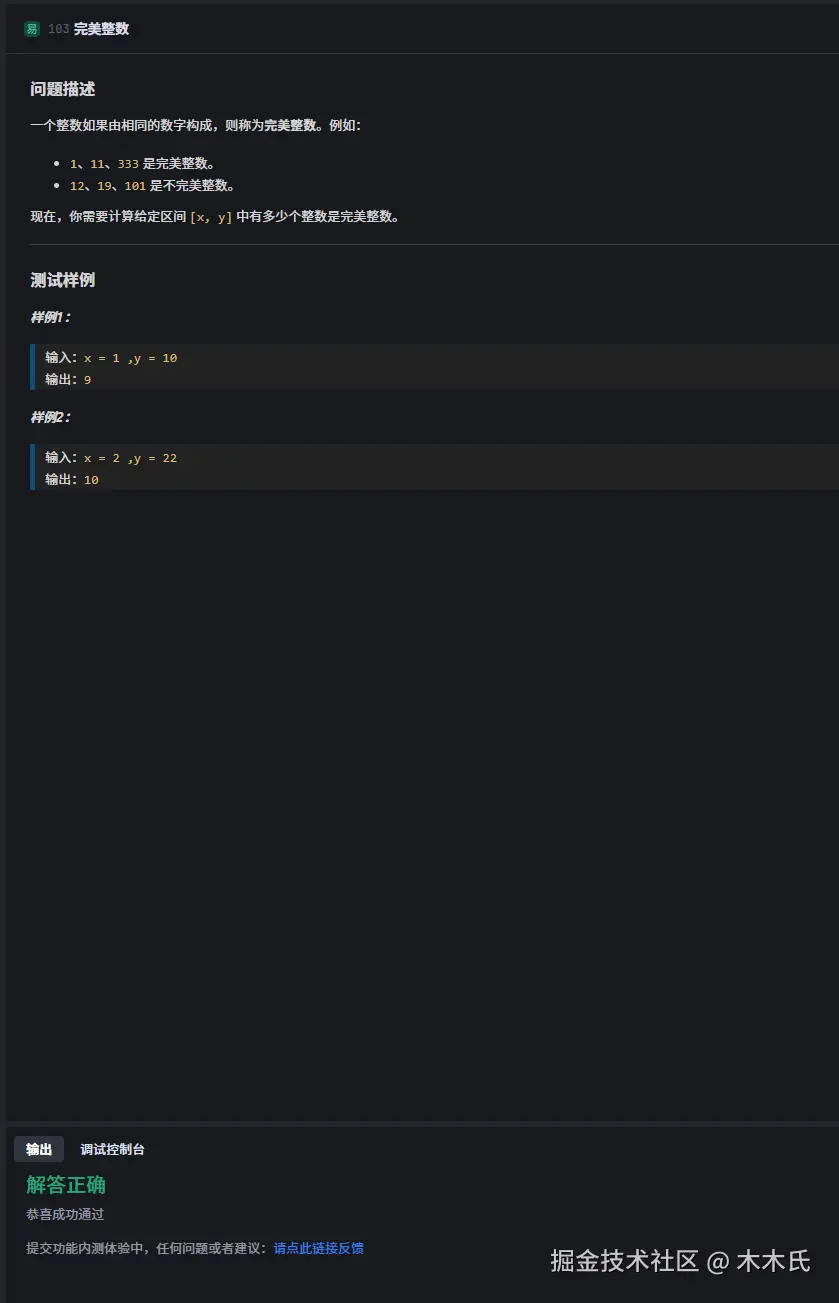Screen dimensions: 839x1303
Task: Select the 输出 tab
Action: click(x=39, y=1150)
